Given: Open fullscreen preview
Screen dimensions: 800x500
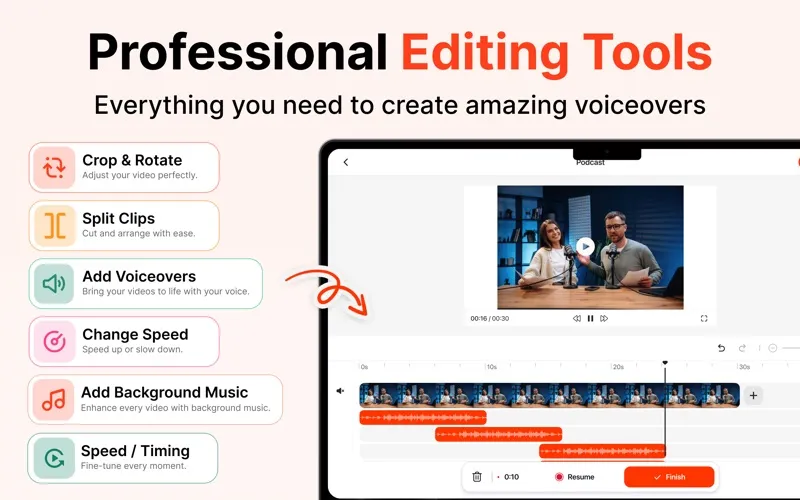Looking at the screenshot, I should point(704,318).
